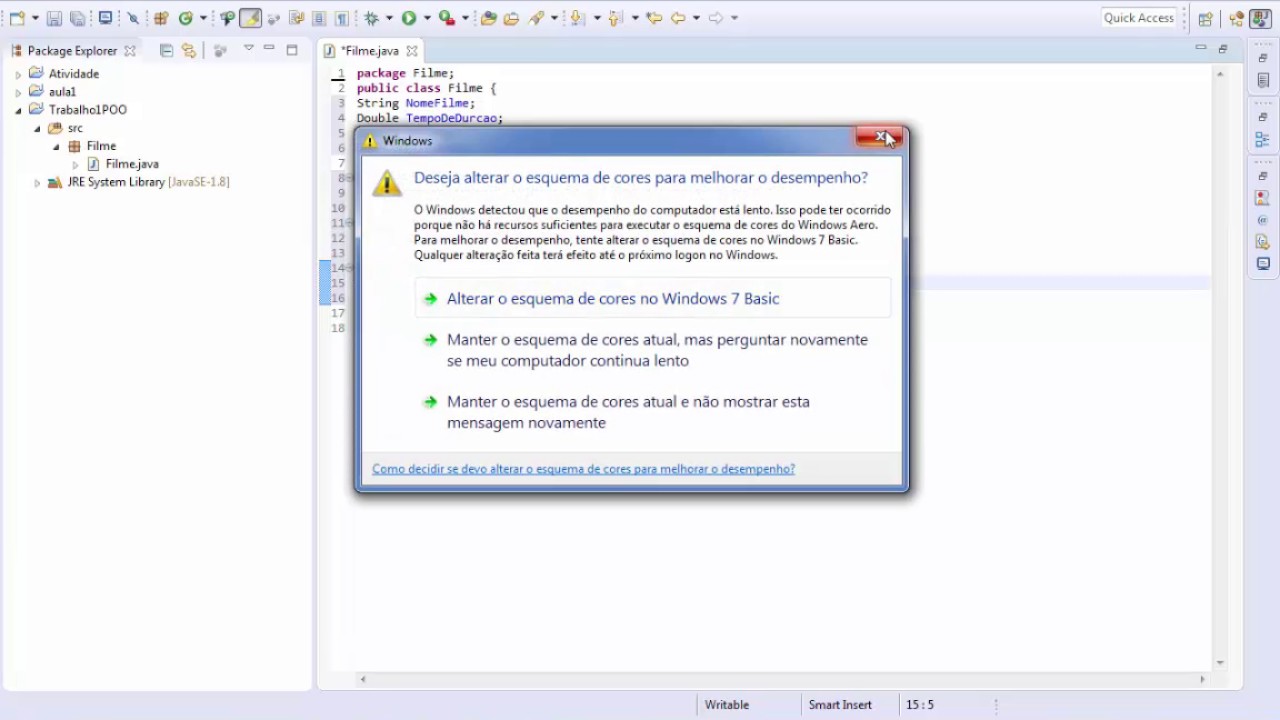1280x720 pixels.
Task: Click the Open Task folder icon
Action: [511, 18]
